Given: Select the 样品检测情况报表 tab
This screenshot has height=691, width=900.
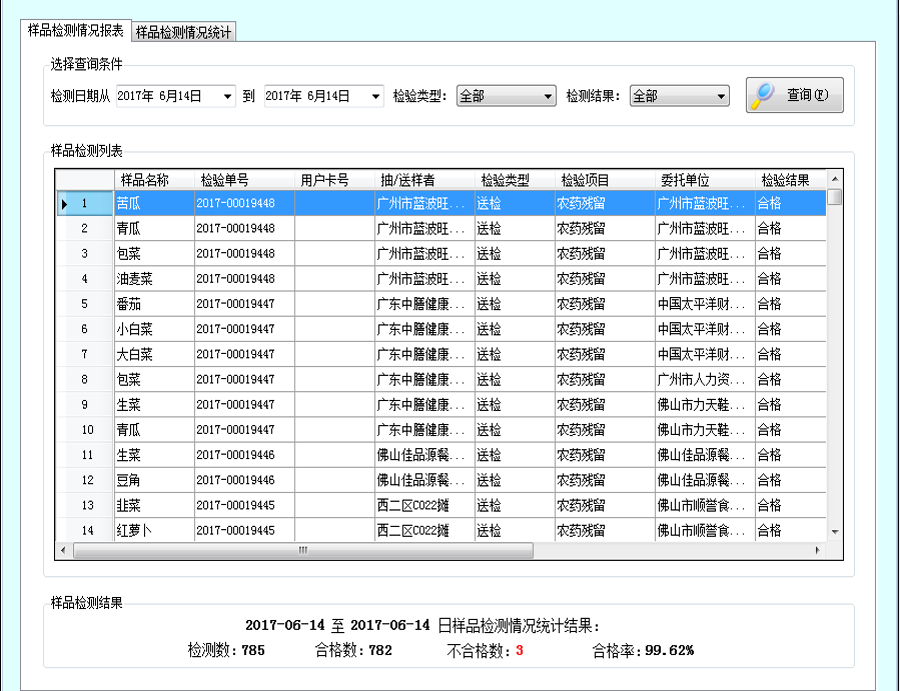Looking at the screenshot, I should pyautogui.click(x=76, y=31).
